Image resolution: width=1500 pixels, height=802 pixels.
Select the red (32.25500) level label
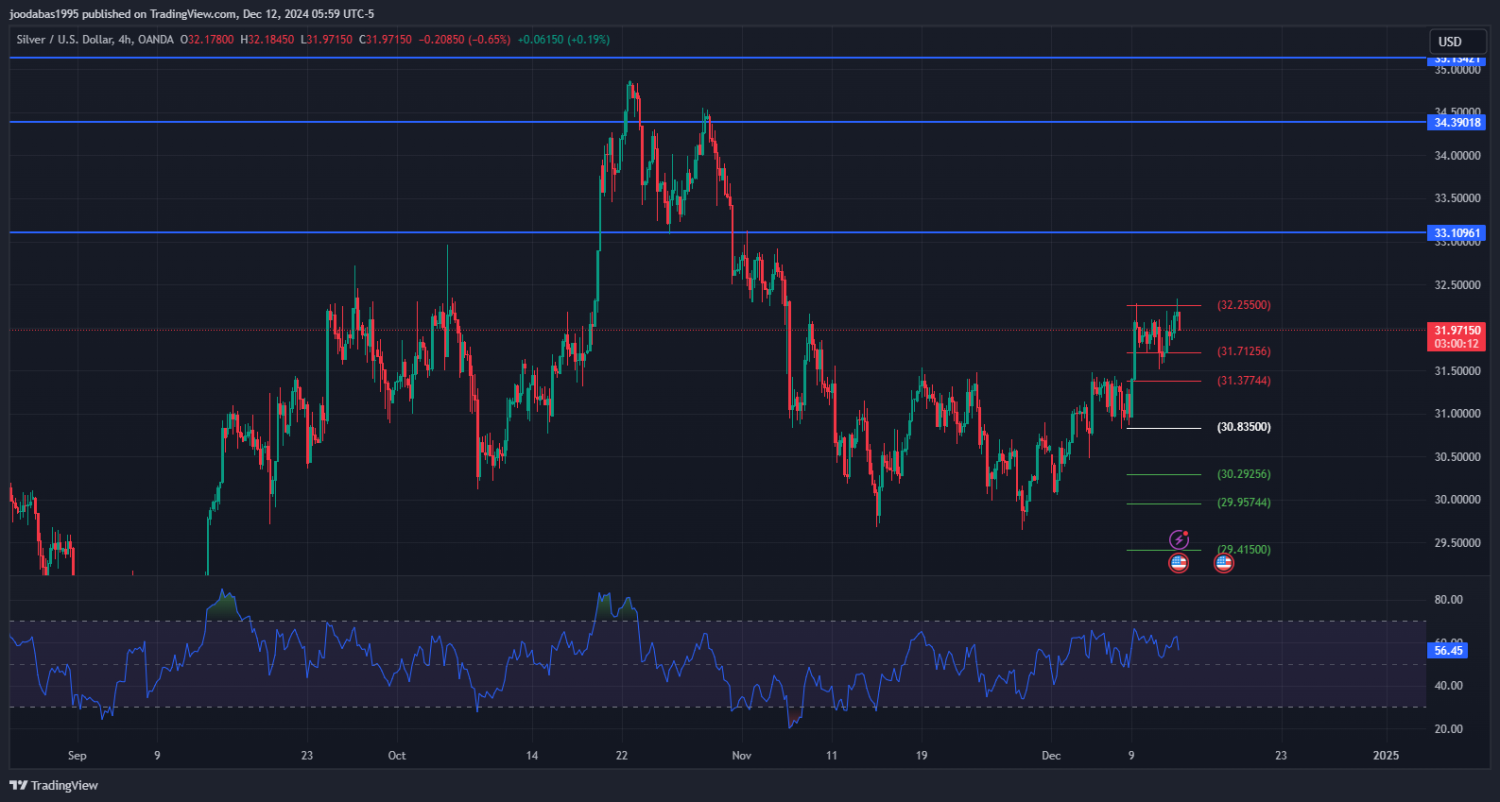[x=1243, y=305]
